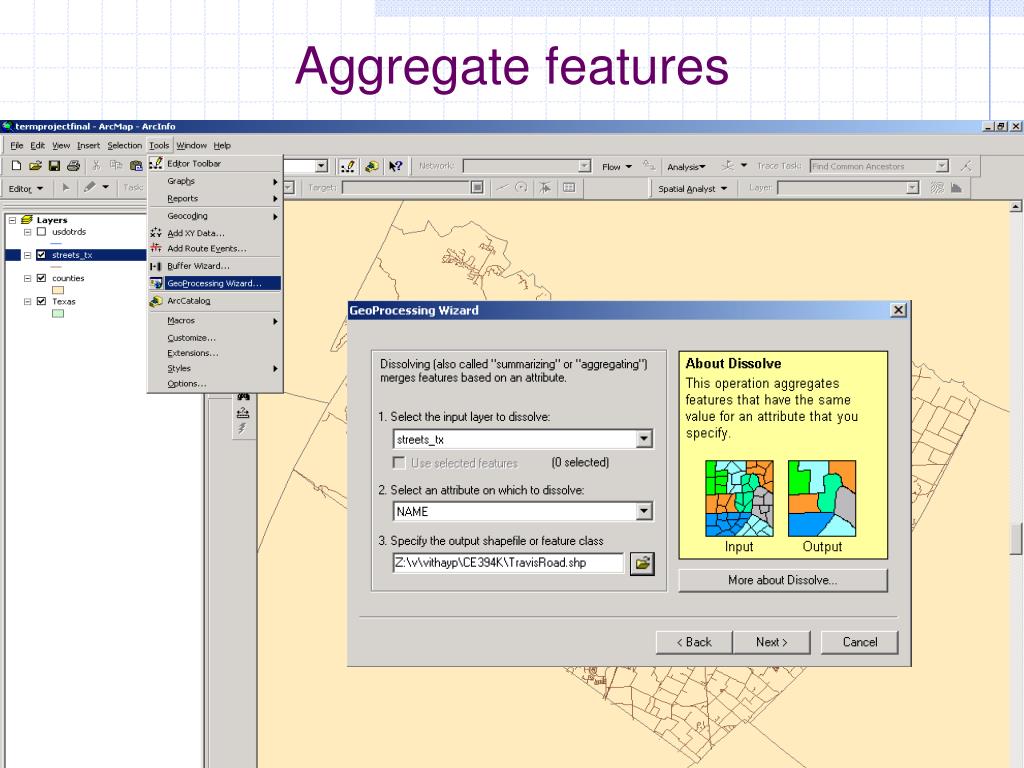Image resolution: width=1024 pixels, height=768 pixels.
Task: Click the Back button in wizard
Action: (694, 642)
